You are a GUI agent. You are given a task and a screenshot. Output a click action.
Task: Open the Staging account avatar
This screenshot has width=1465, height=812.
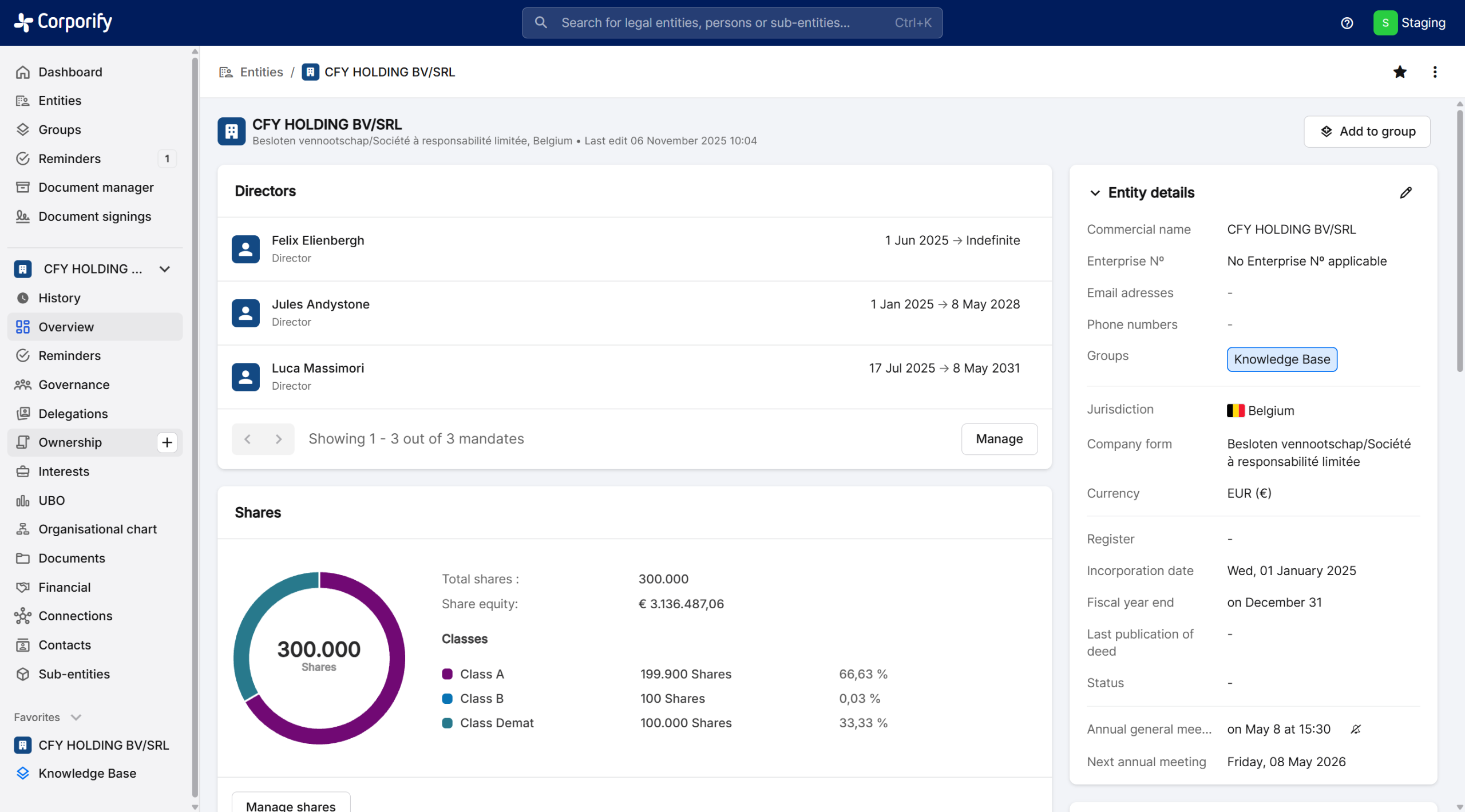pyautogui.click(x=1385, y=23)
